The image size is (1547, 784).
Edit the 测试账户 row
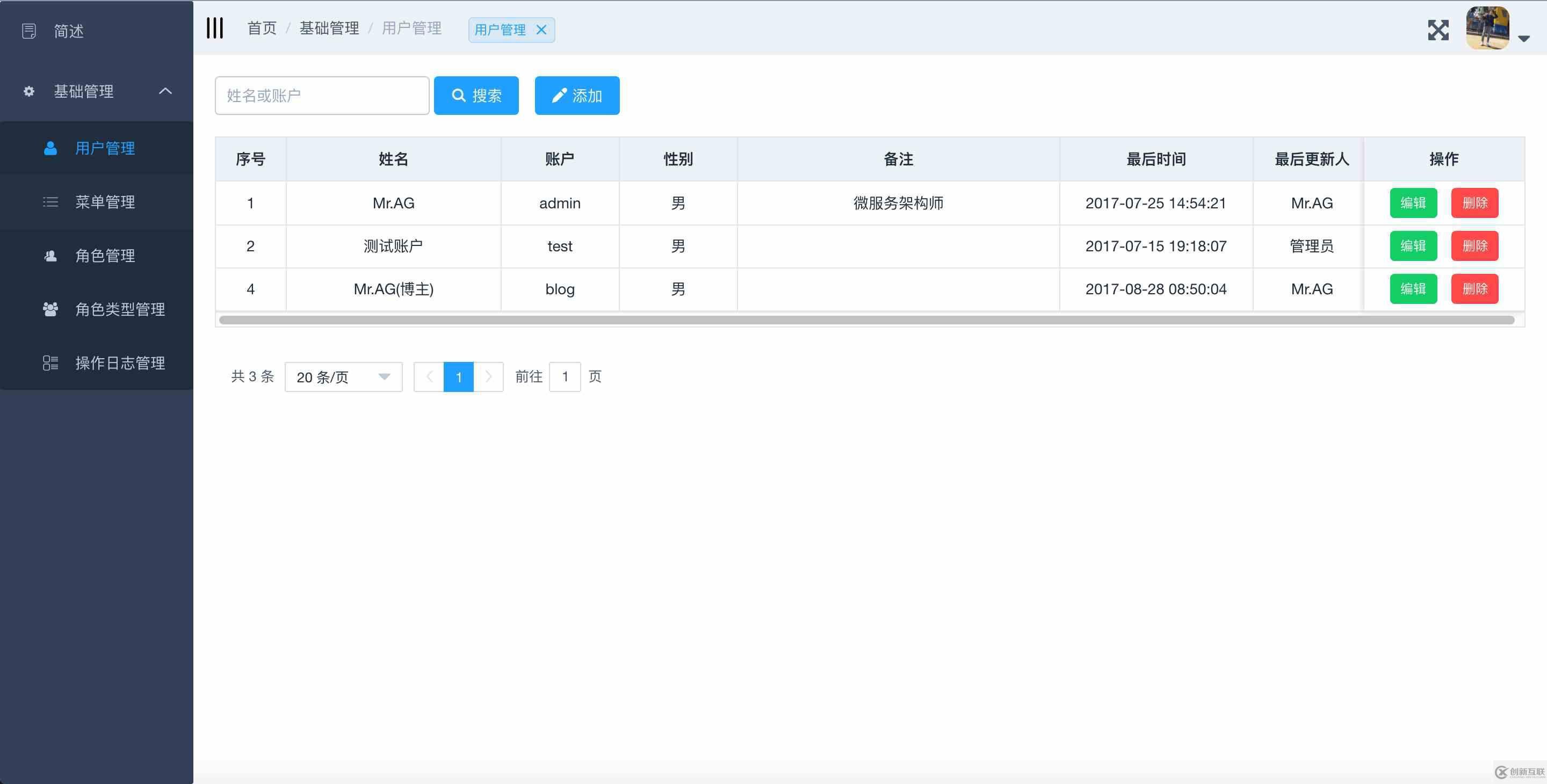click(x=1413, y=246)
